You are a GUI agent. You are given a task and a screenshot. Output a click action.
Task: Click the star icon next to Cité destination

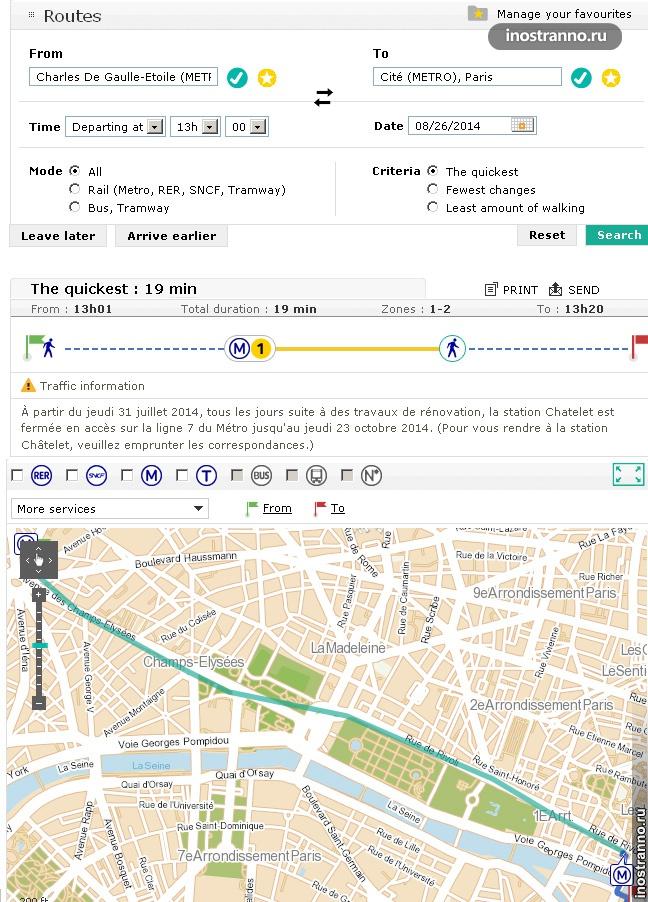(x=610, y=78)
